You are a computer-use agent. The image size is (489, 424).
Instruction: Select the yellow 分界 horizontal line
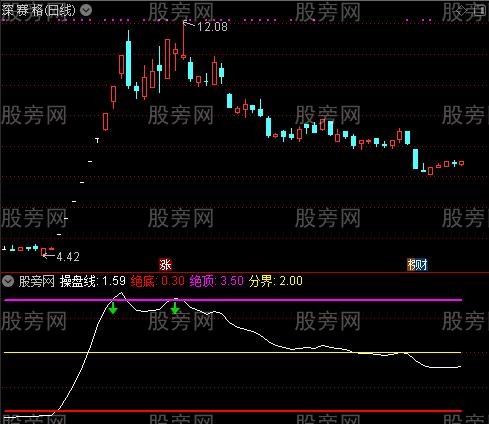233,352
